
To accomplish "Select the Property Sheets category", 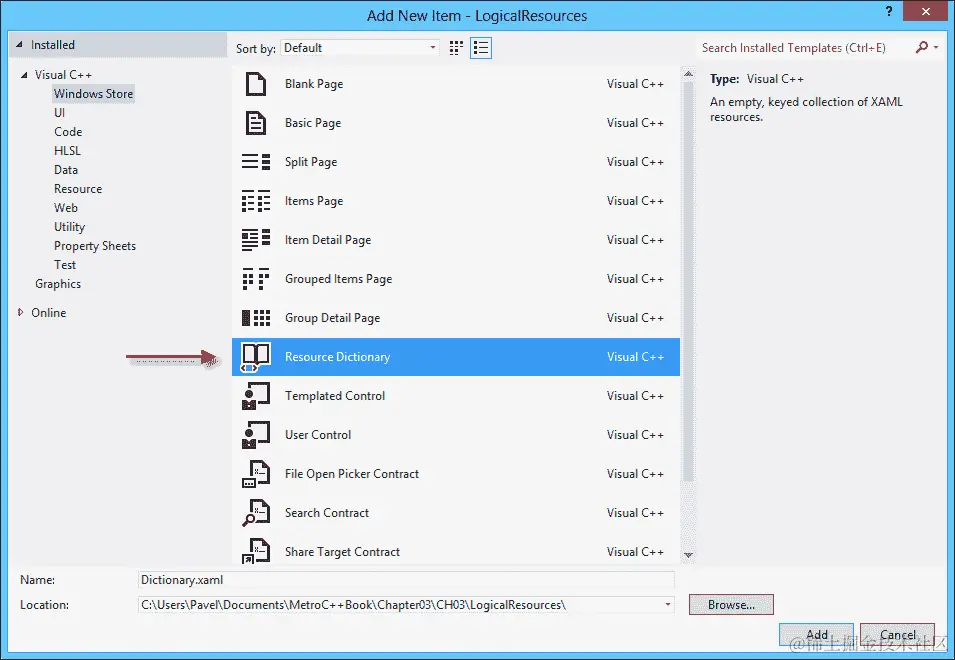I will pyautogui.click(x=94, y=246).
